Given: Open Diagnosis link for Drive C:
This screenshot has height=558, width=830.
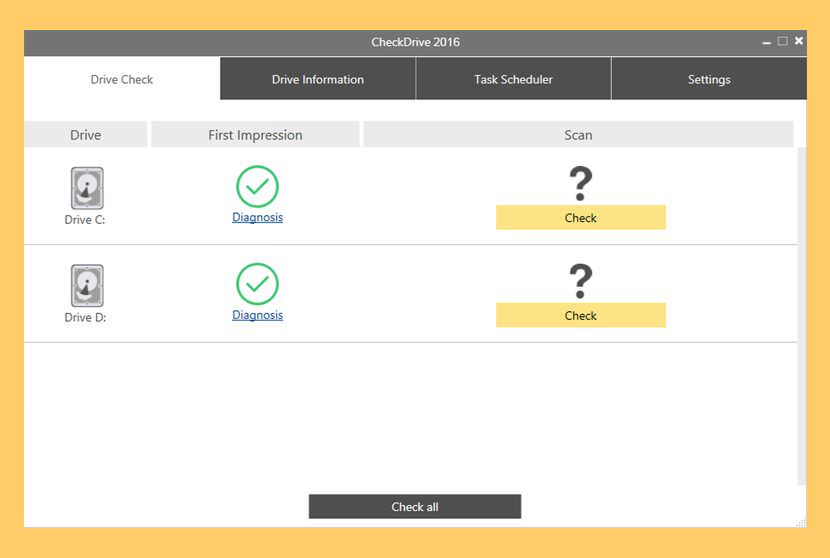Looking at the screenshot, I should [x=257, y=217].
